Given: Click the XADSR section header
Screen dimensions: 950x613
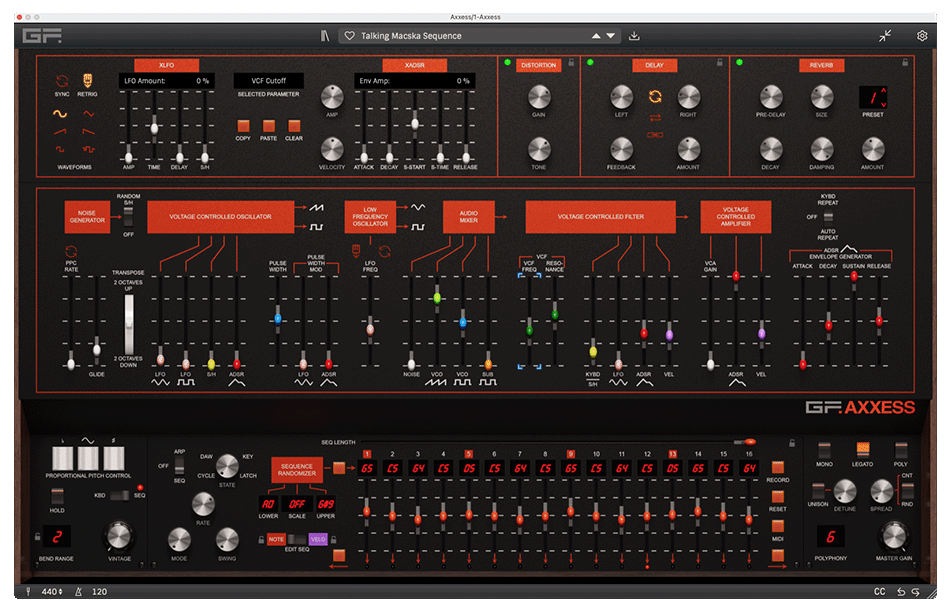Looking at the screenshot, I should pyautogui.click(x=415, y=65).
